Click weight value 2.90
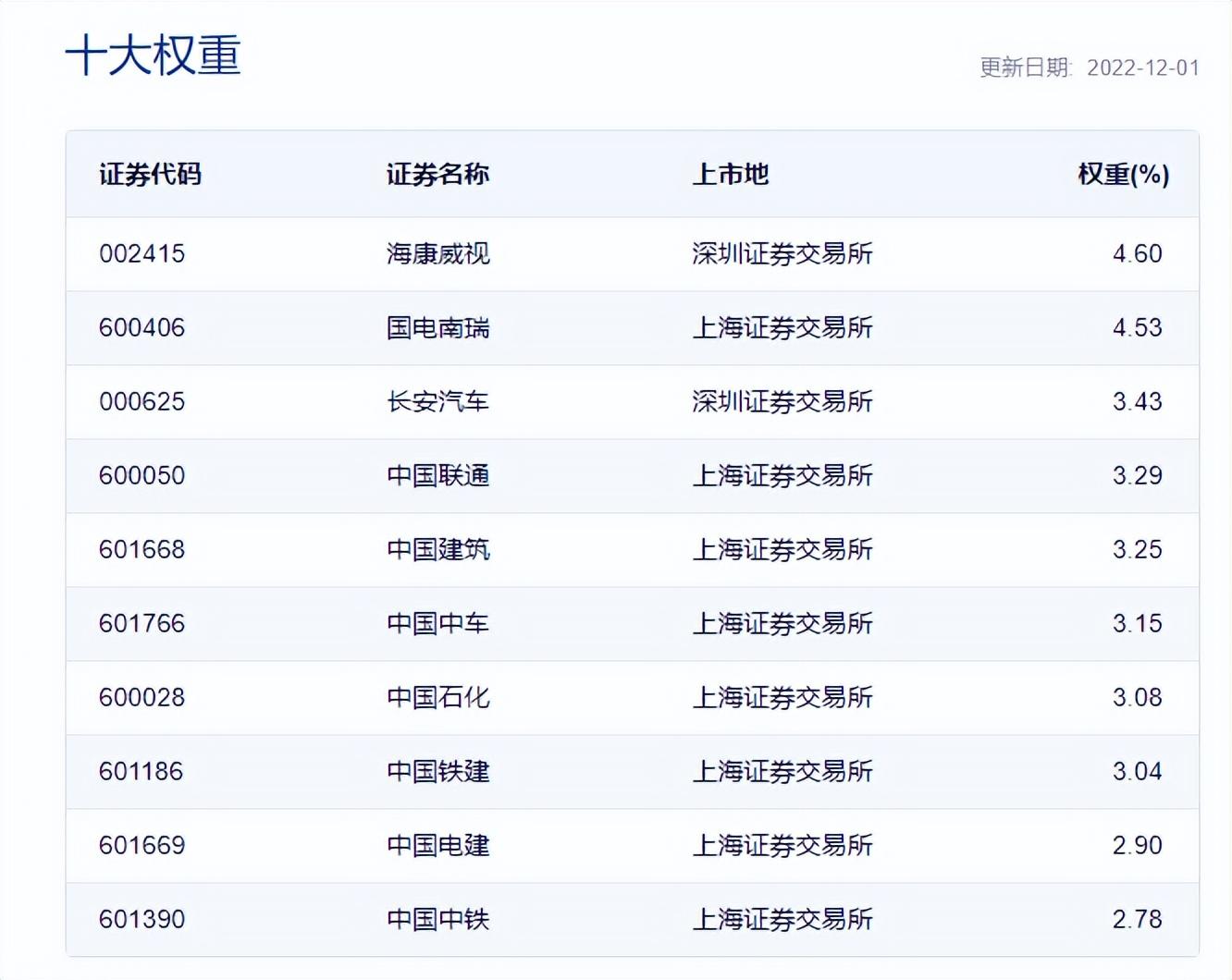 [x=1137, y=845]
